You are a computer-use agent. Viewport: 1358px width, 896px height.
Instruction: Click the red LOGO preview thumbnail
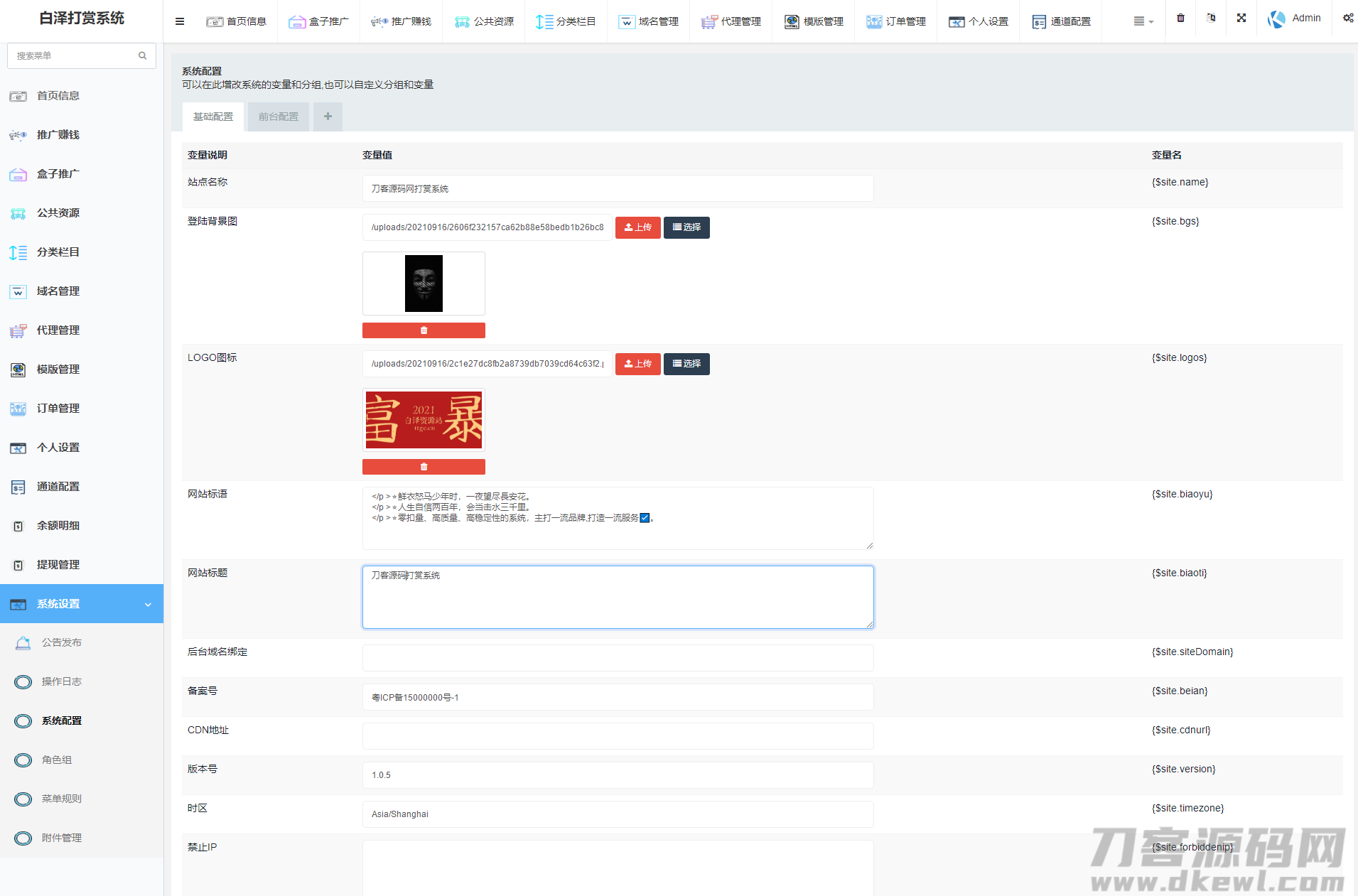click(424, 420)
